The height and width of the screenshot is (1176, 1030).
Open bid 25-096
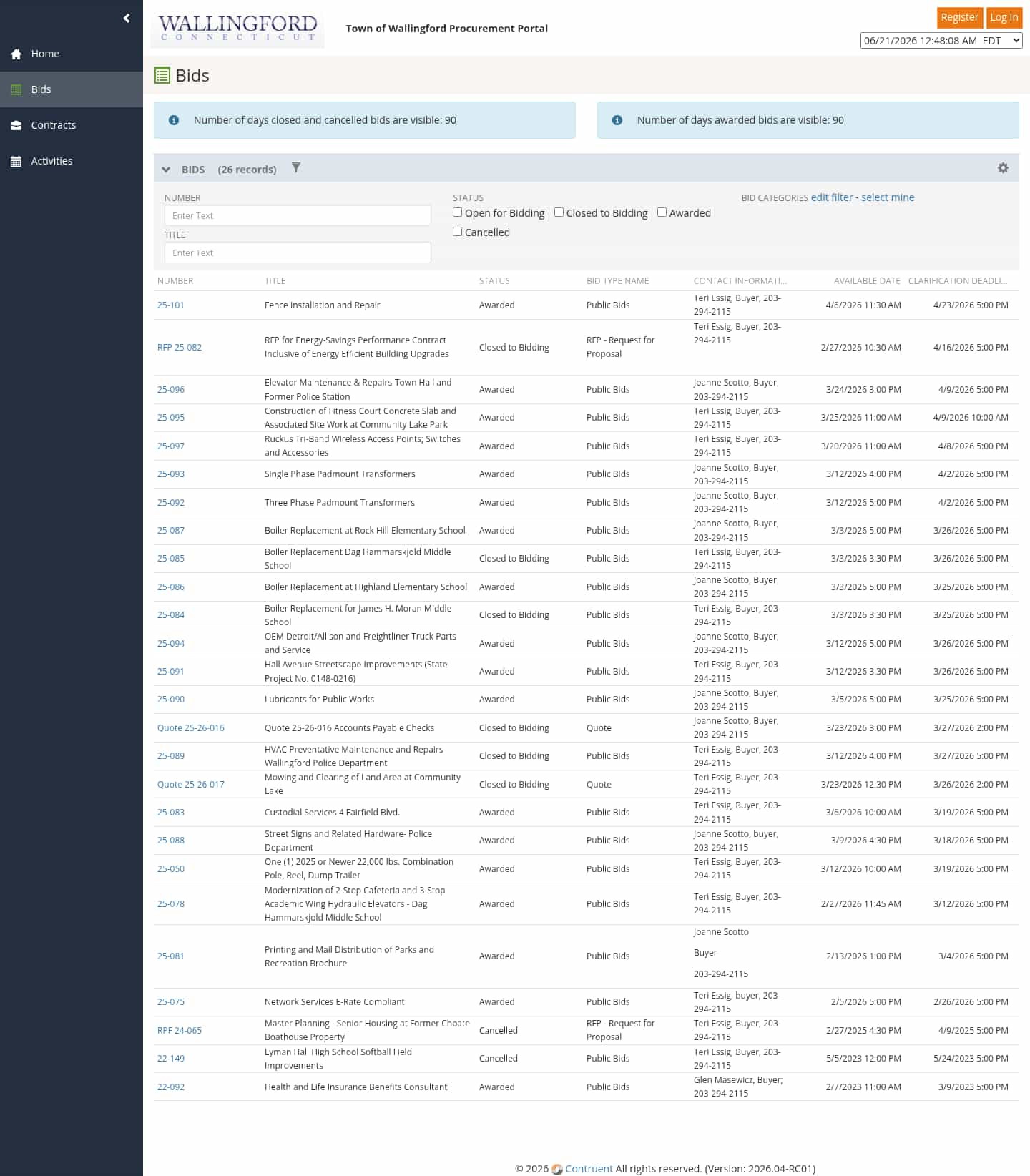pyautogui.click(x=171, y=390)
